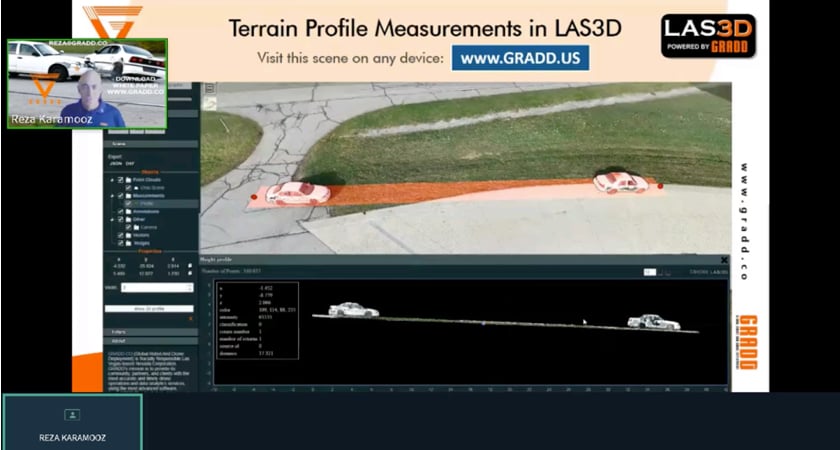The height and width of the screenshot is (450, 840).
Task: Click the Number of Points readout
Action: click(x=230, y=271)
